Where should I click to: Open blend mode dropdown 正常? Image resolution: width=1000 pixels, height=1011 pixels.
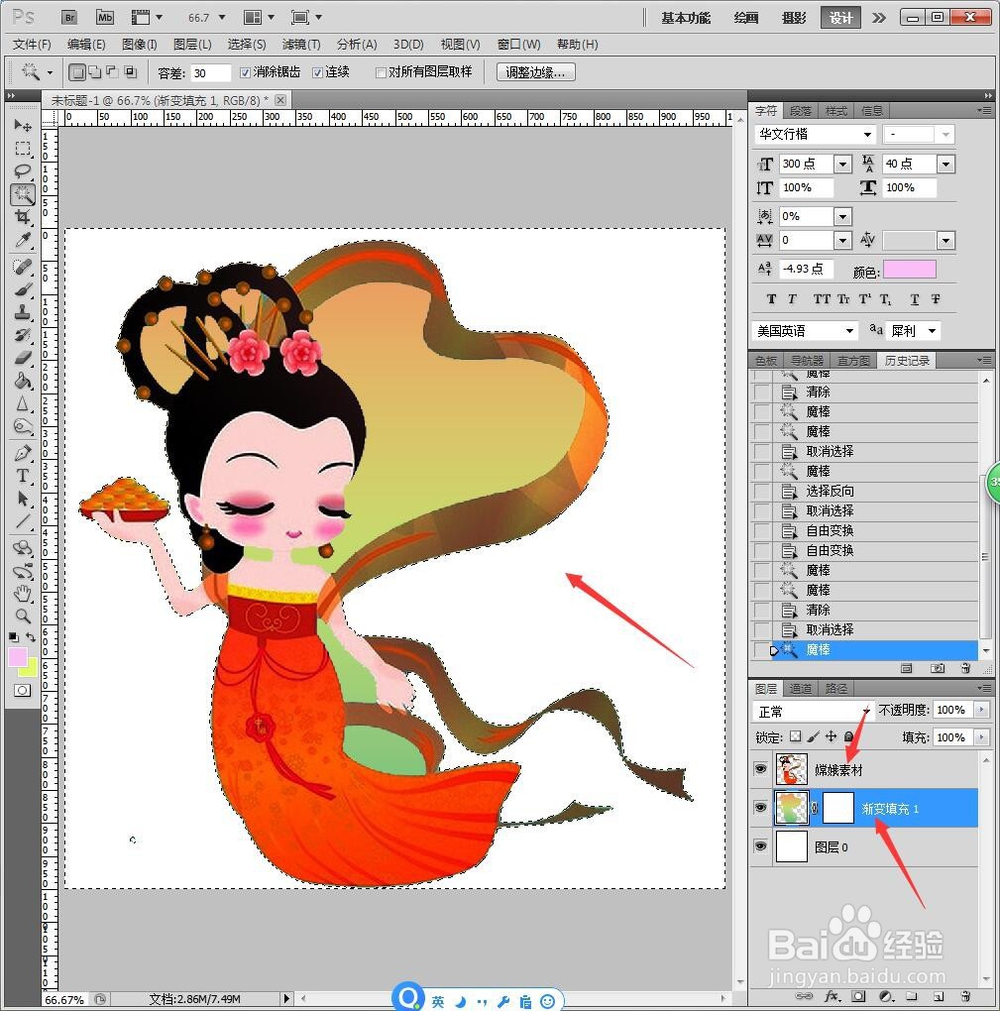click(x=813, y=711)
